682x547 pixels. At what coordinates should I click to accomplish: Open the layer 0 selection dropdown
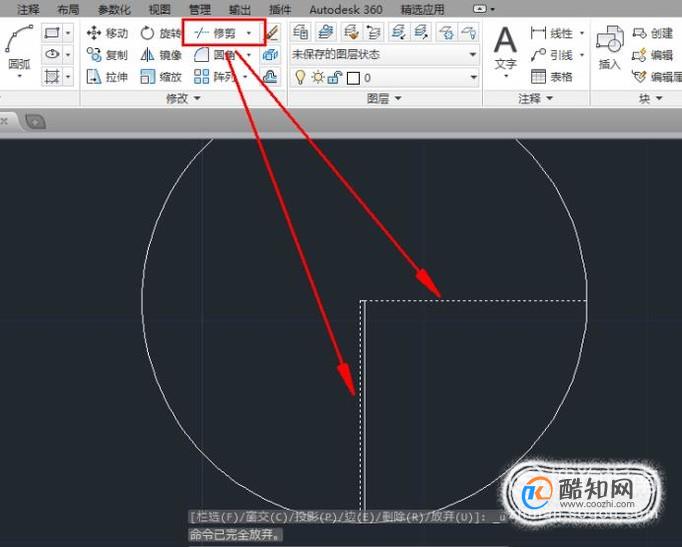[473, 78]
